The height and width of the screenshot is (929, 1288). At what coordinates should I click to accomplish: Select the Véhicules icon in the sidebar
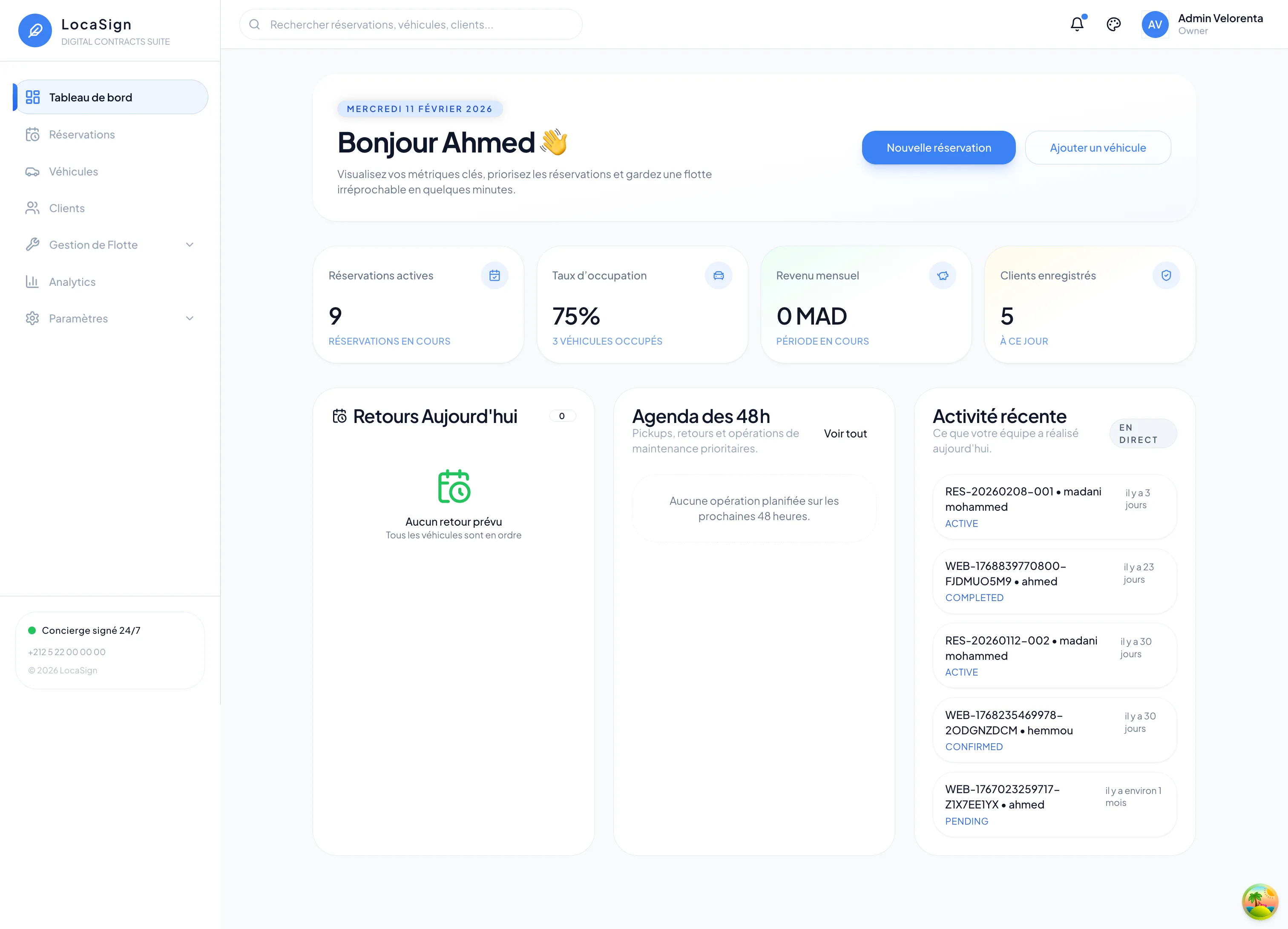coord(33,172)
